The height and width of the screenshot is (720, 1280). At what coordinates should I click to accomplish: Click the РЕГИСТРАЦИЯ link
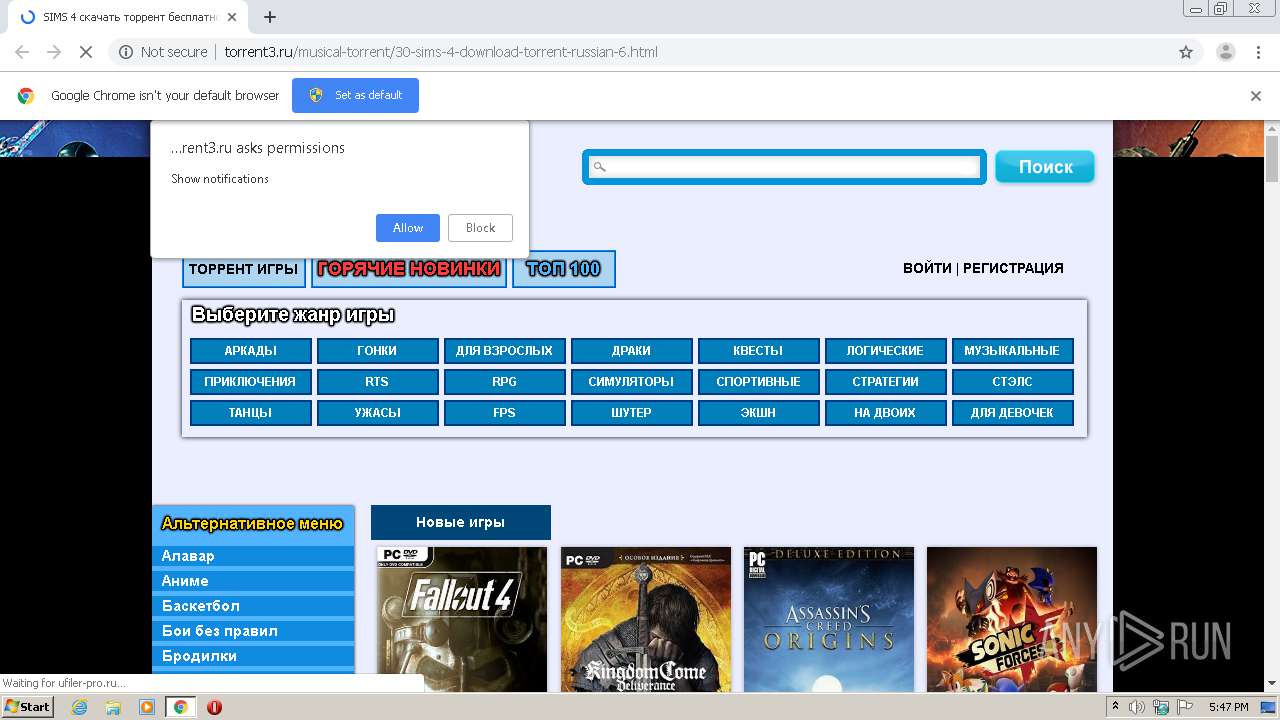1013,268
